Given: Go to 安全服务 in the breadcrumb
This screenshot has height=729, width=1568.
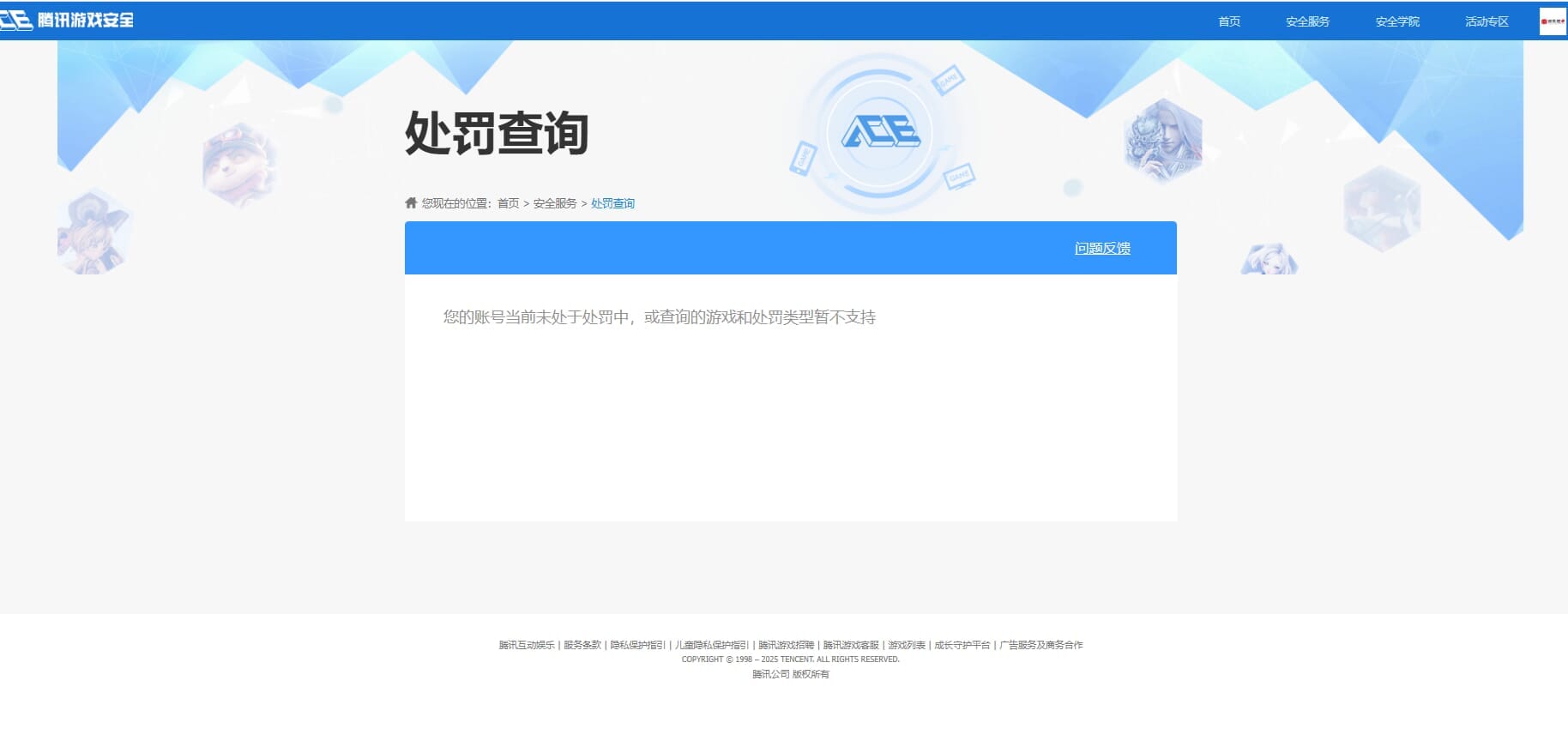Looking at the screenshot, I should click(555, 203).
